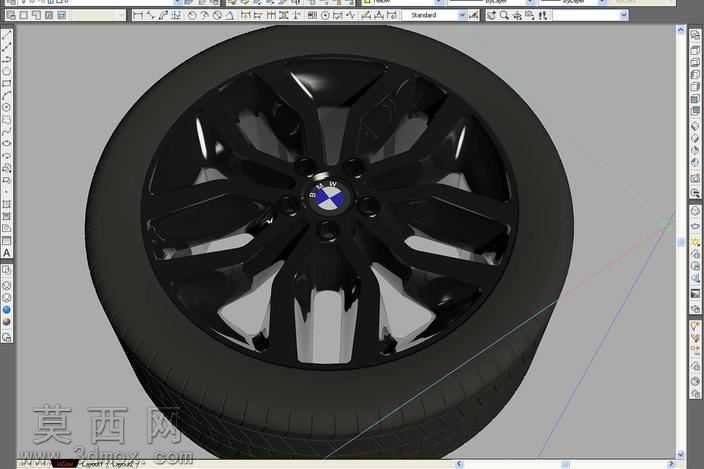Click the Jogged radius dimension tool

click(x=204, y=16)
